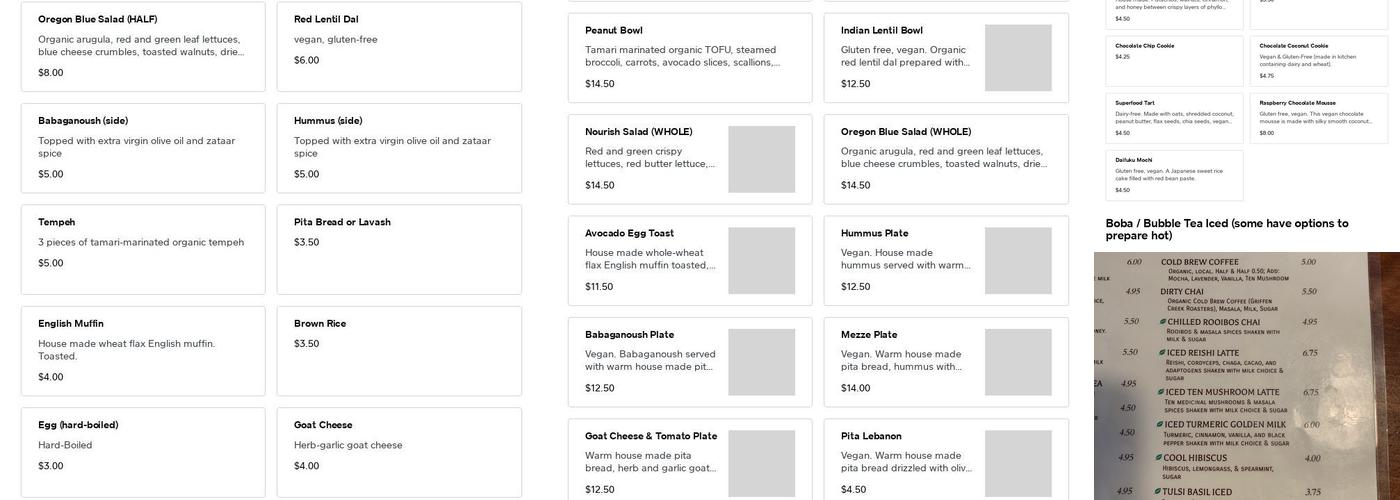Click the Indian Lentil Bowl thumbnail image
The image size is (1400, 500).
pos(1017,58)
